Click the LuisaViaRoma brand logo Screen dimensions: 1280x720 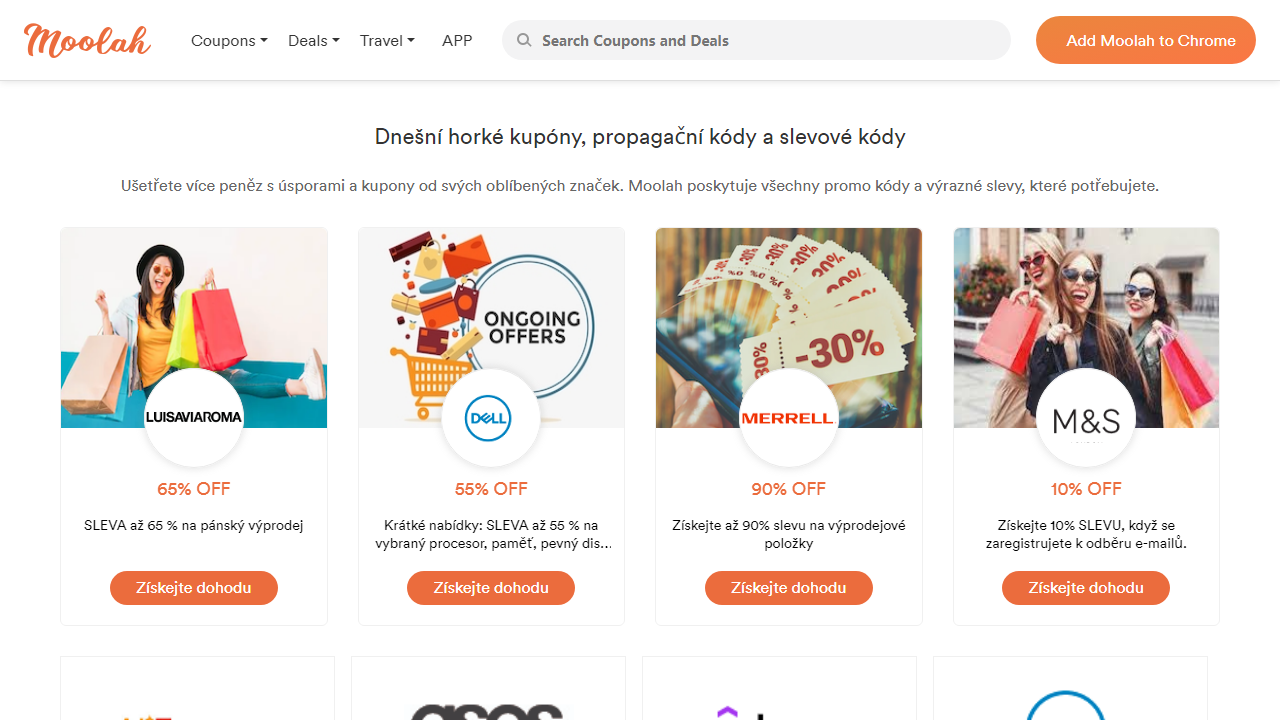(194, 417)
